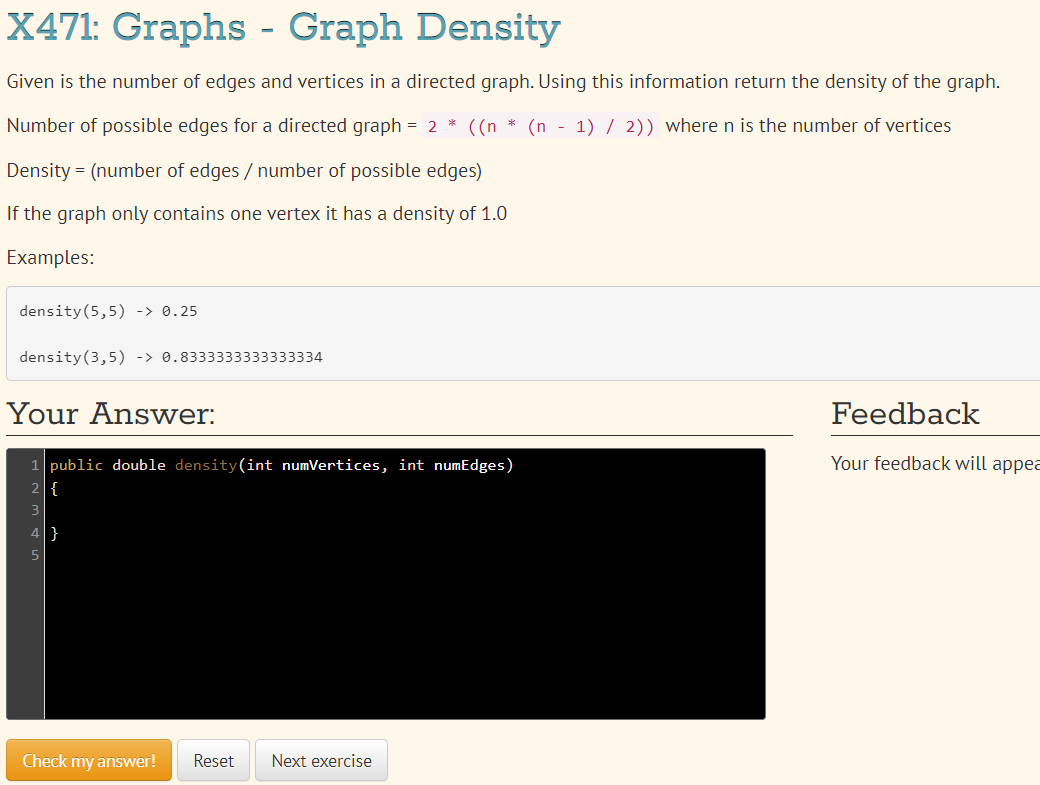This screenshot has height=785, width=1040.
Task: Click the Check my answer! button
Action: tap(88, 760)
